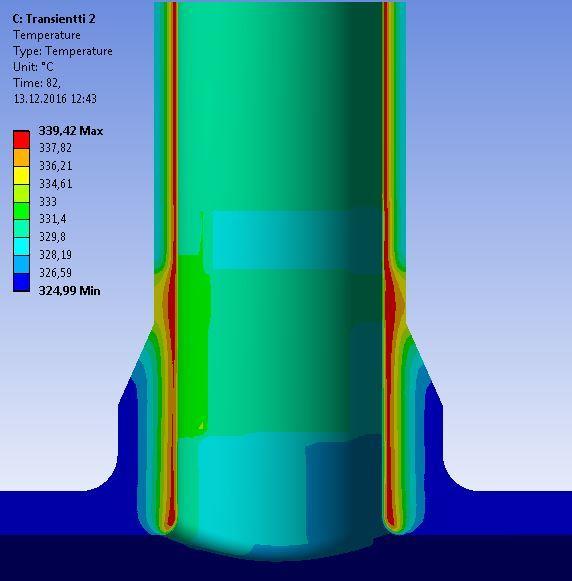Click the 'C: Transientti 2' title text
572x581 pixels.
(x=54, y=19)
